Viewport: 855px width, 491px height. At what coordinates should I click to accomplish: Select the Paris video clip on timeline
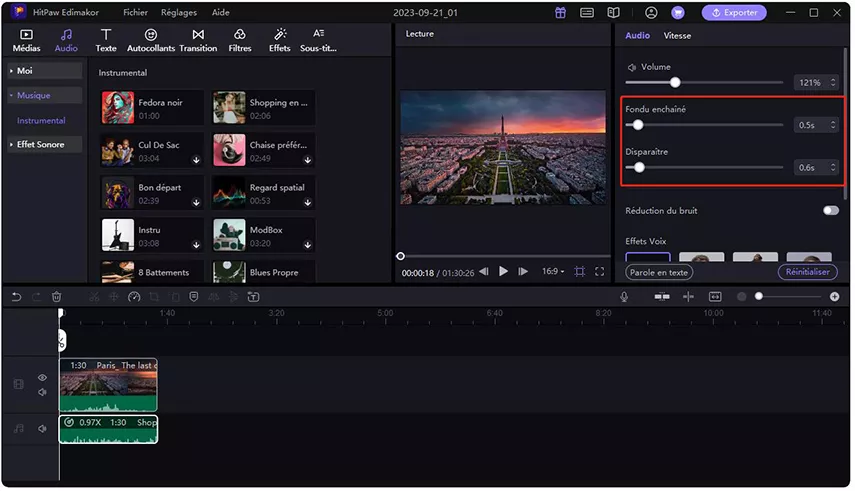pos(108,385)
